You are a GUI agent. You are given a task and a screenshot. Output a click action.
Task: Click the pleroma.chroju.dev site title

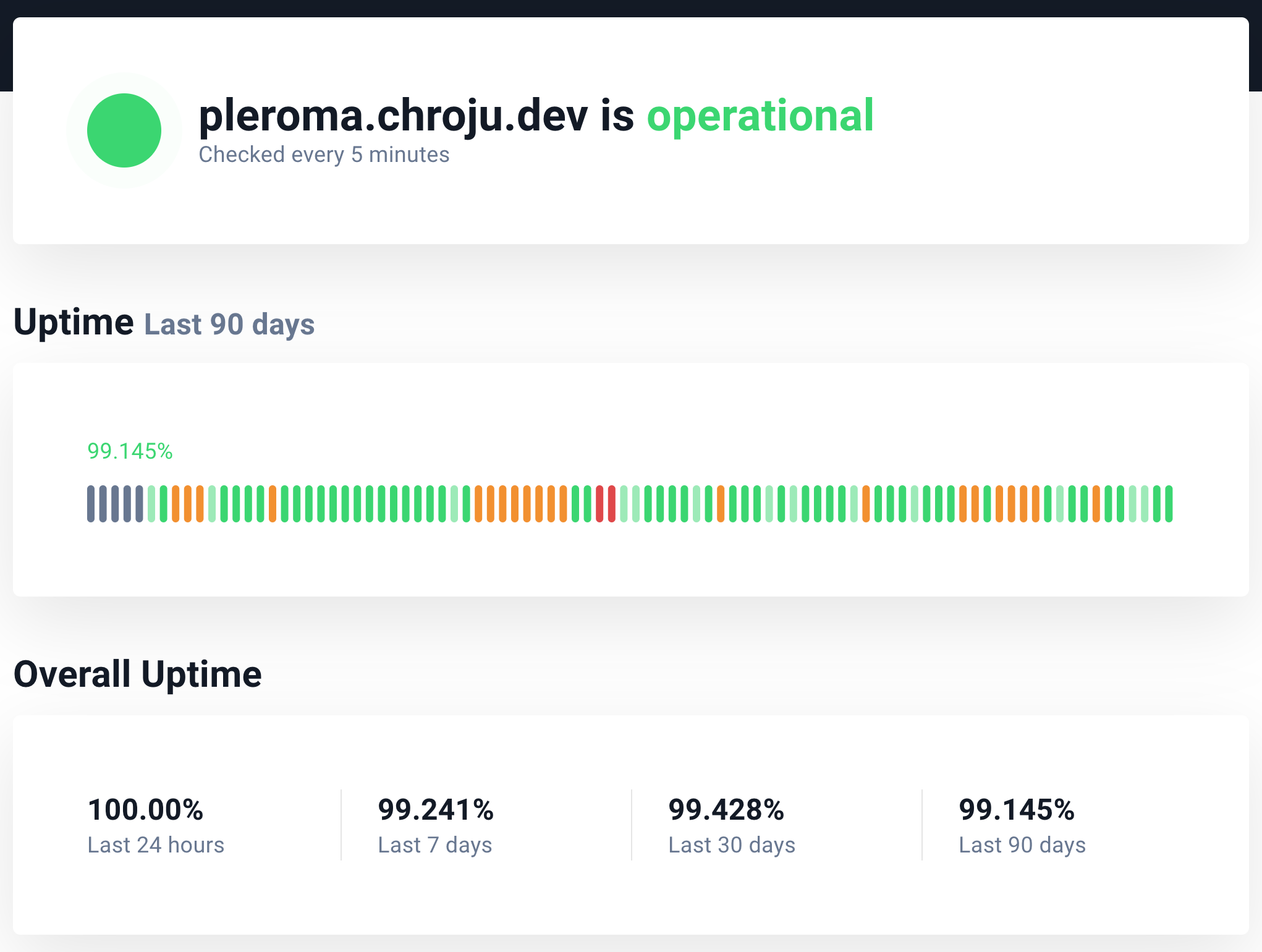392,116
